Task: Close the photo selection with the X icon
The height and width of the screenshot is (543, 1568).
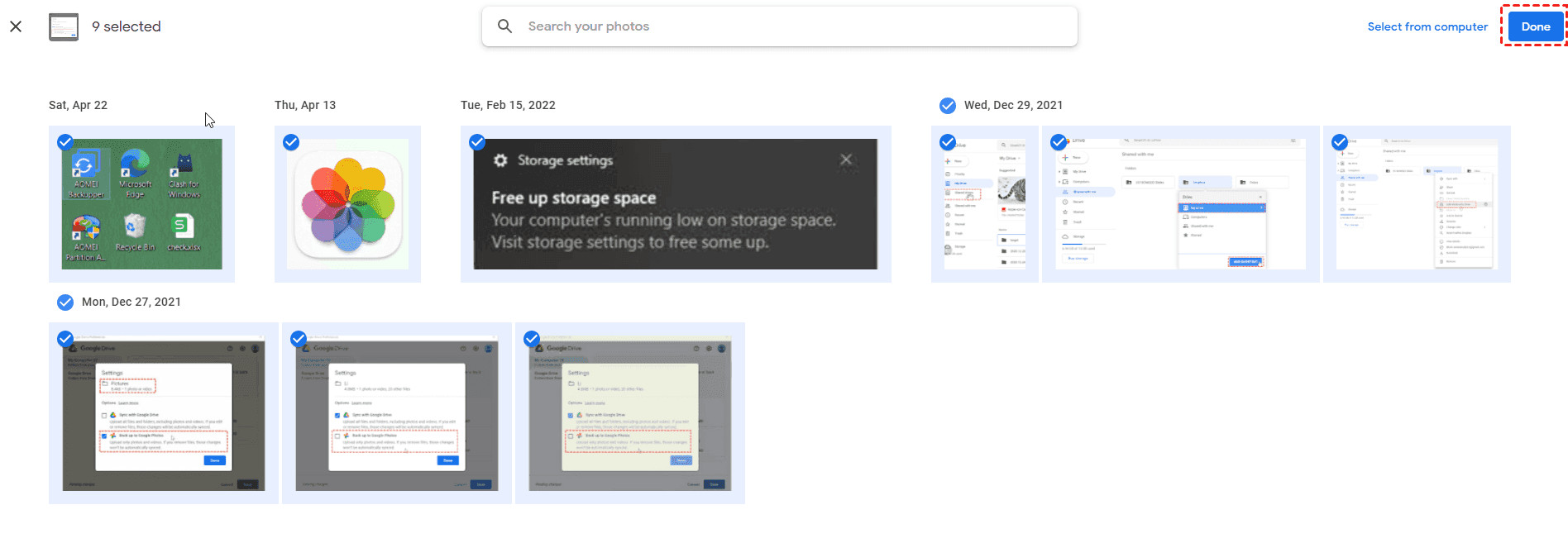Action: pos(16,26)
